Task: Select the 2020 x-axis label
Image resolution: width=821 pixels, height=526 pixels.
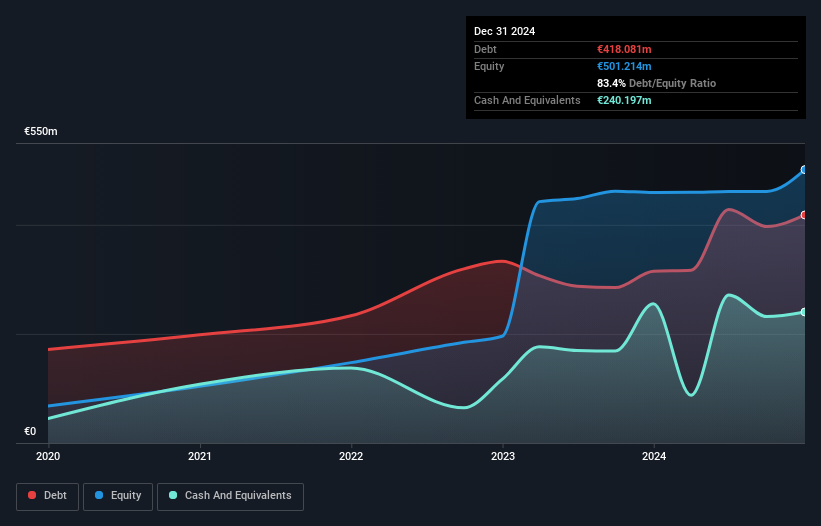Action: [48, 456]
